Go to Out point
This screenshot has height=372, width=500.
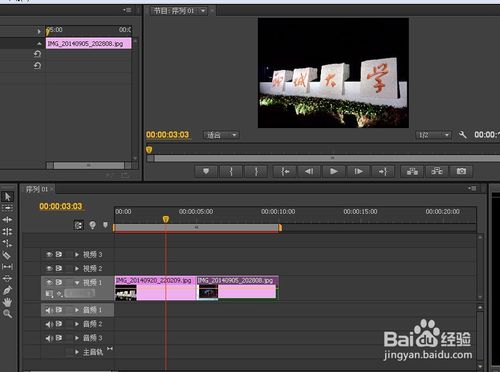tap(383, 171)
